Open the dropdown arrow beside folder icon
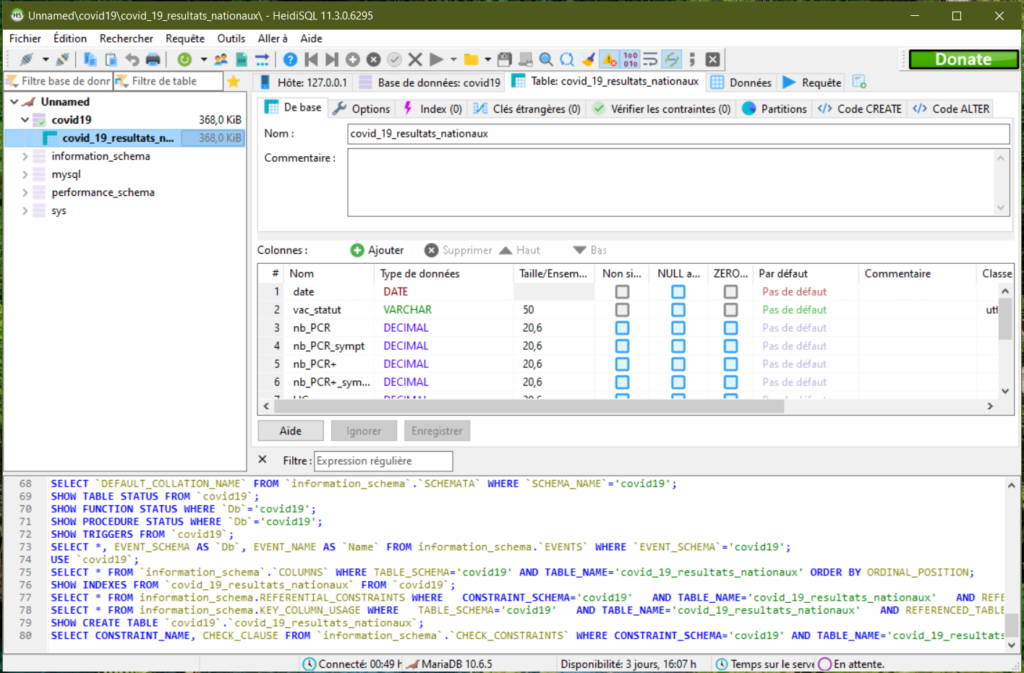 point(487,60)
